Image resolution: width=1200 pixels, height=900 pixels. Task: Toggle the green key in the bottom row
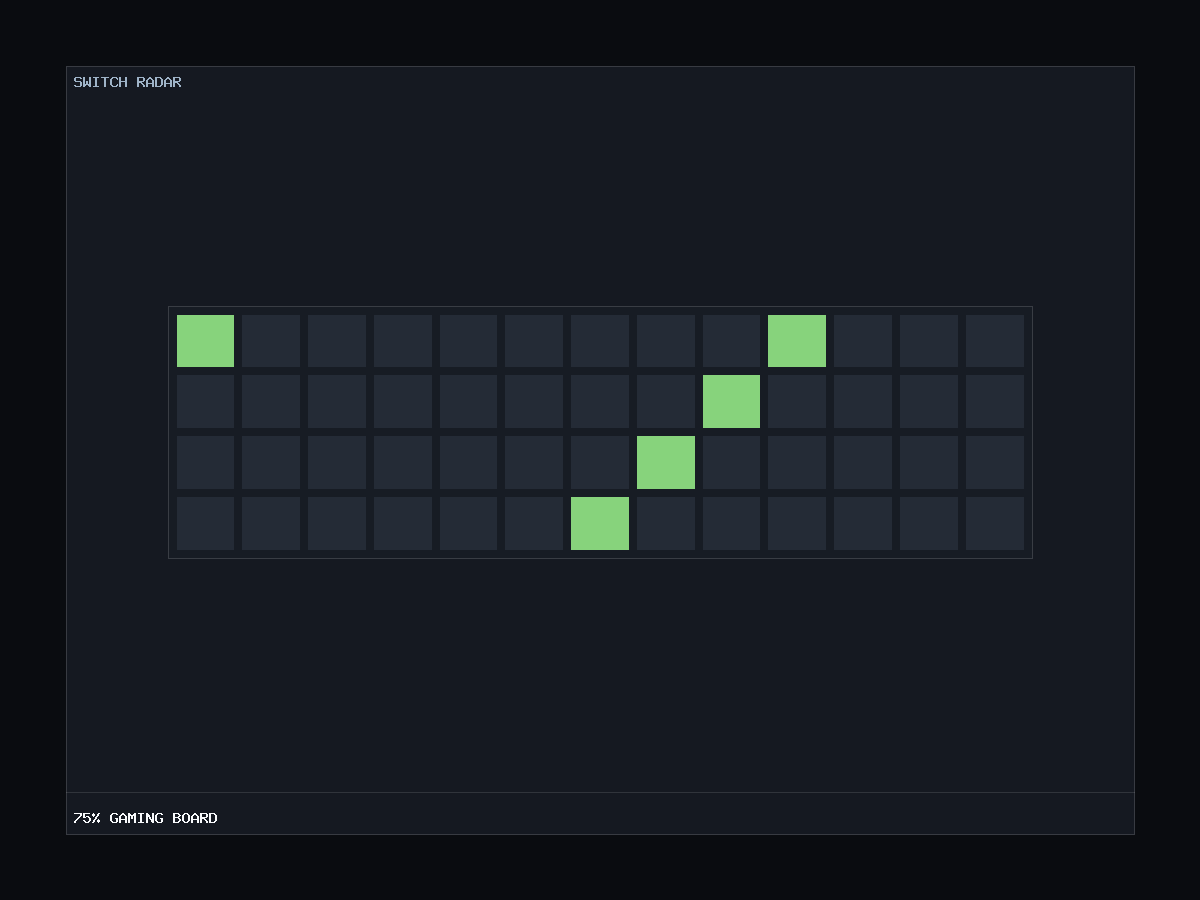[600, 523]
